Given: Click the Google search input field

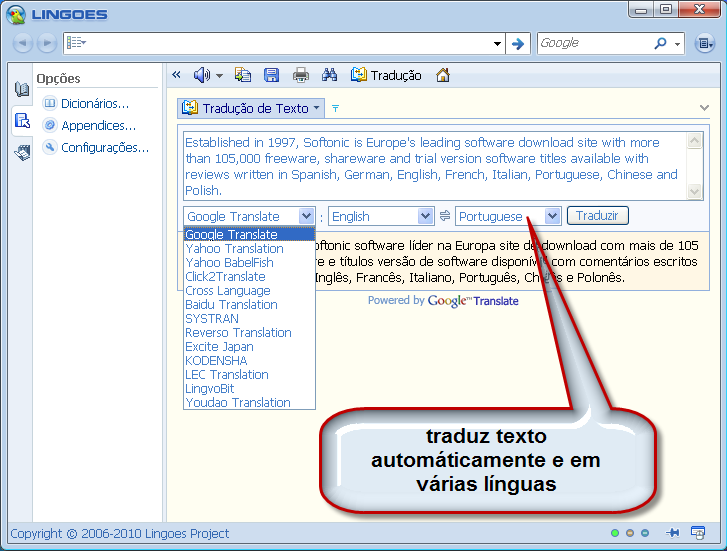Looking at the screenshot, I should click(595, 44).
